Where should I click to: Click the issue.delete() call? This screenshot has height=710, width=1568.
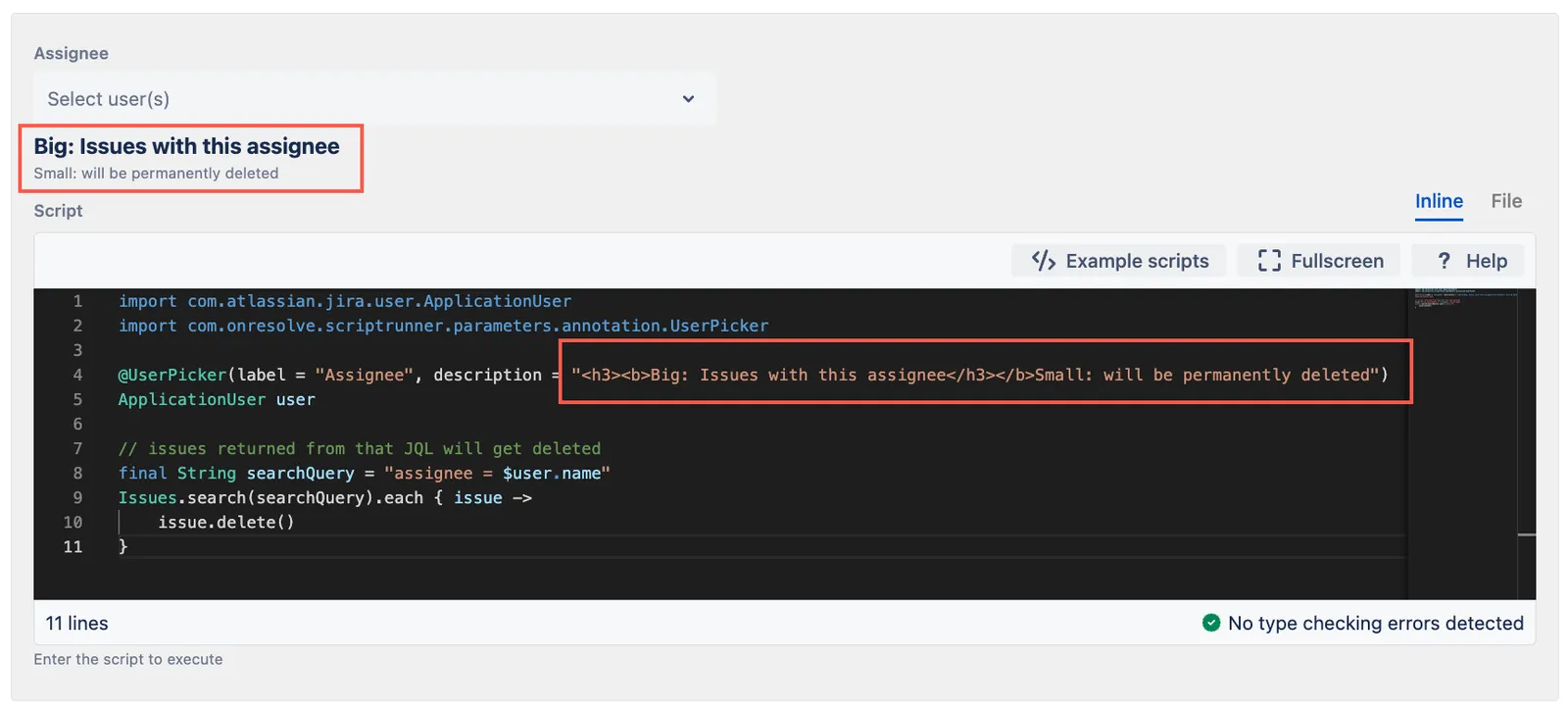click(226, 522)
